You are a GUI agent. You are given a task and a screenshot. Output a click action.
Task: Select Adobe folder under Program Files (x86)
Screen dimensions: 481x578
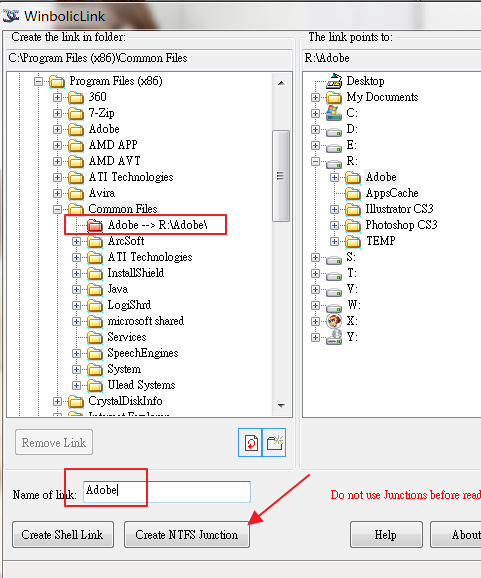pos(104,129)
